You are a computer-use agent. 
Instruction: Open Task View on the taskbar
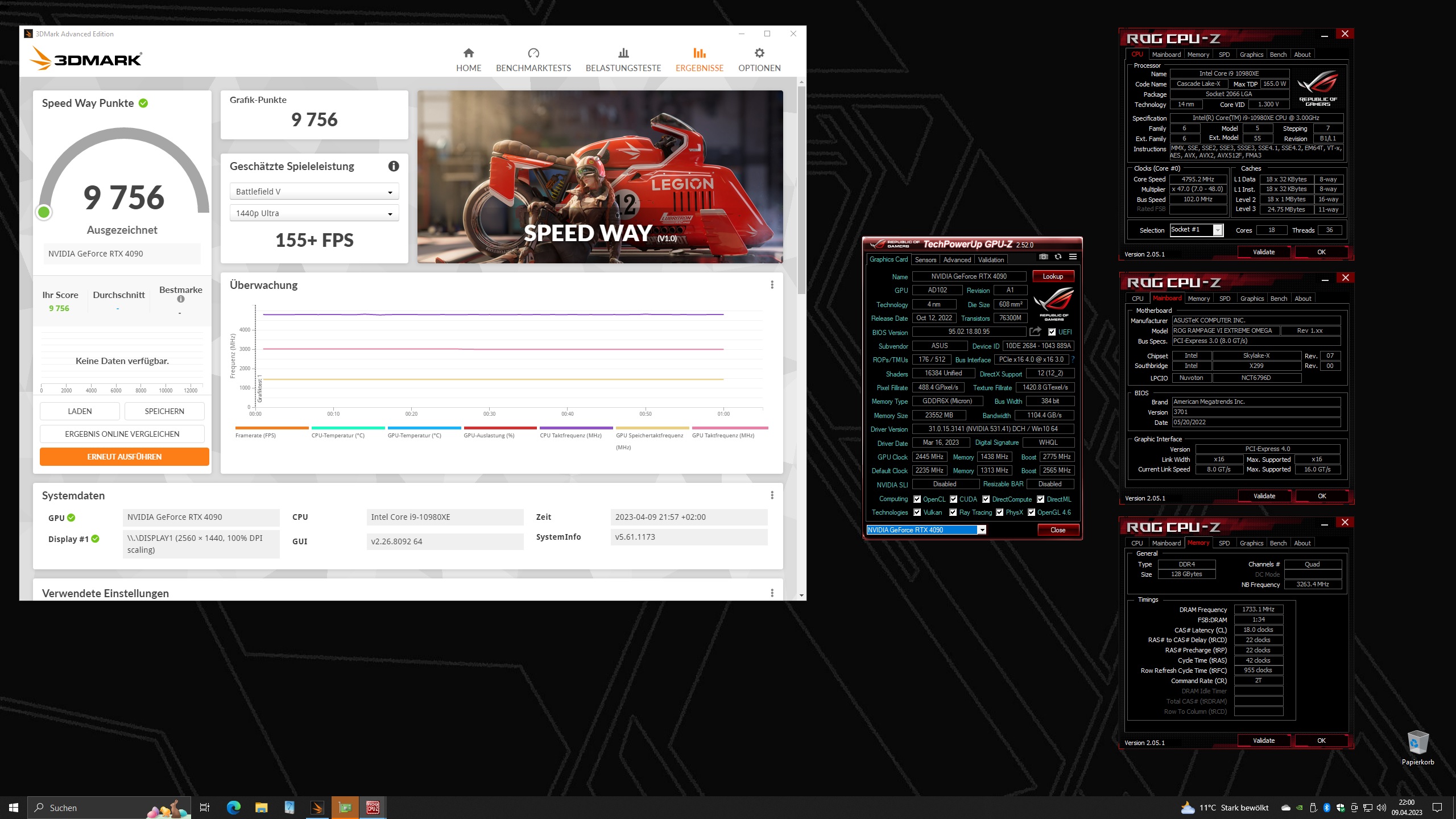pyautogui.click(x=205, y=808)
